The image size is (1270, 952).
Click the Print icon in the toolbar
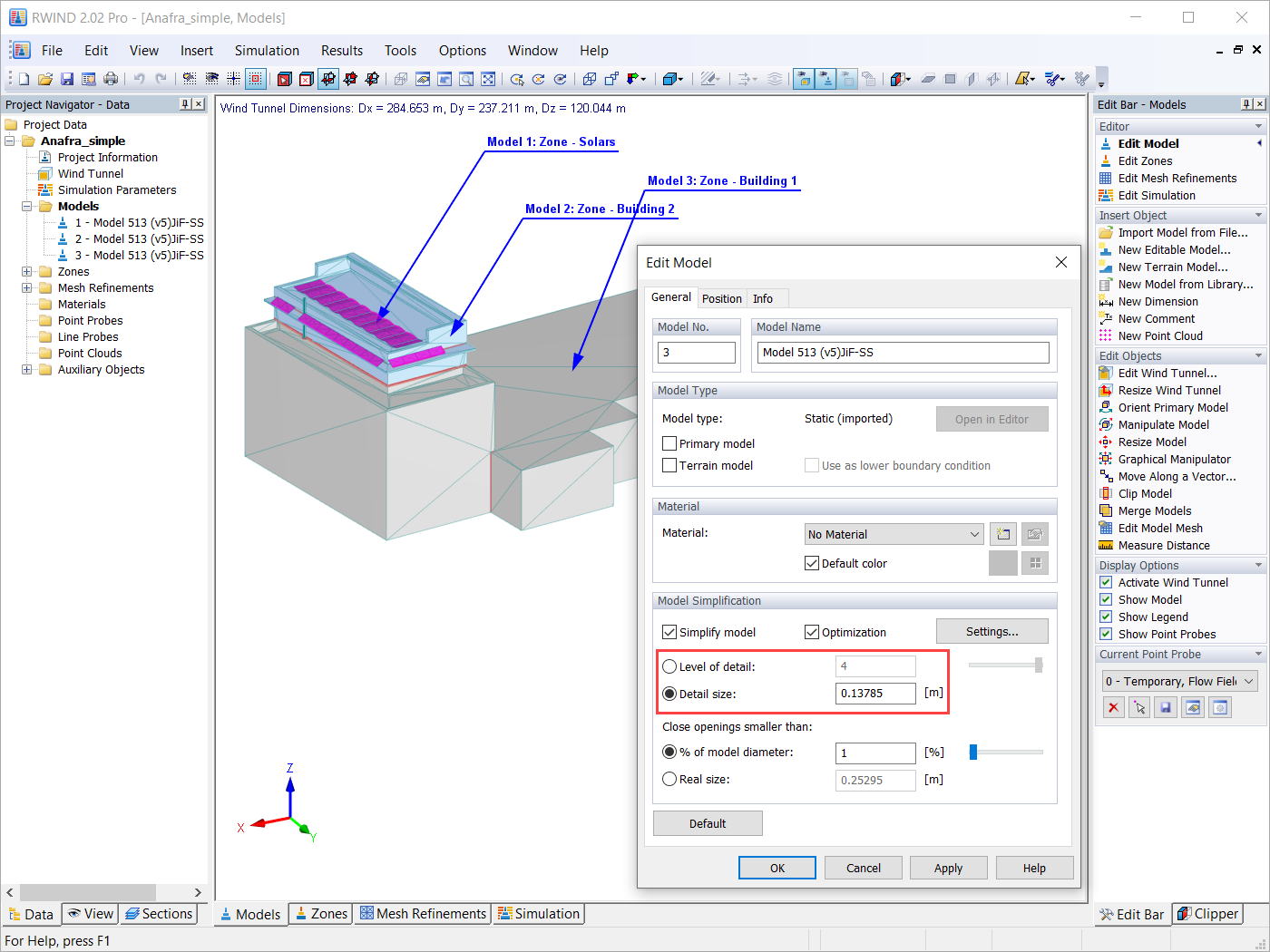[111, 79]
